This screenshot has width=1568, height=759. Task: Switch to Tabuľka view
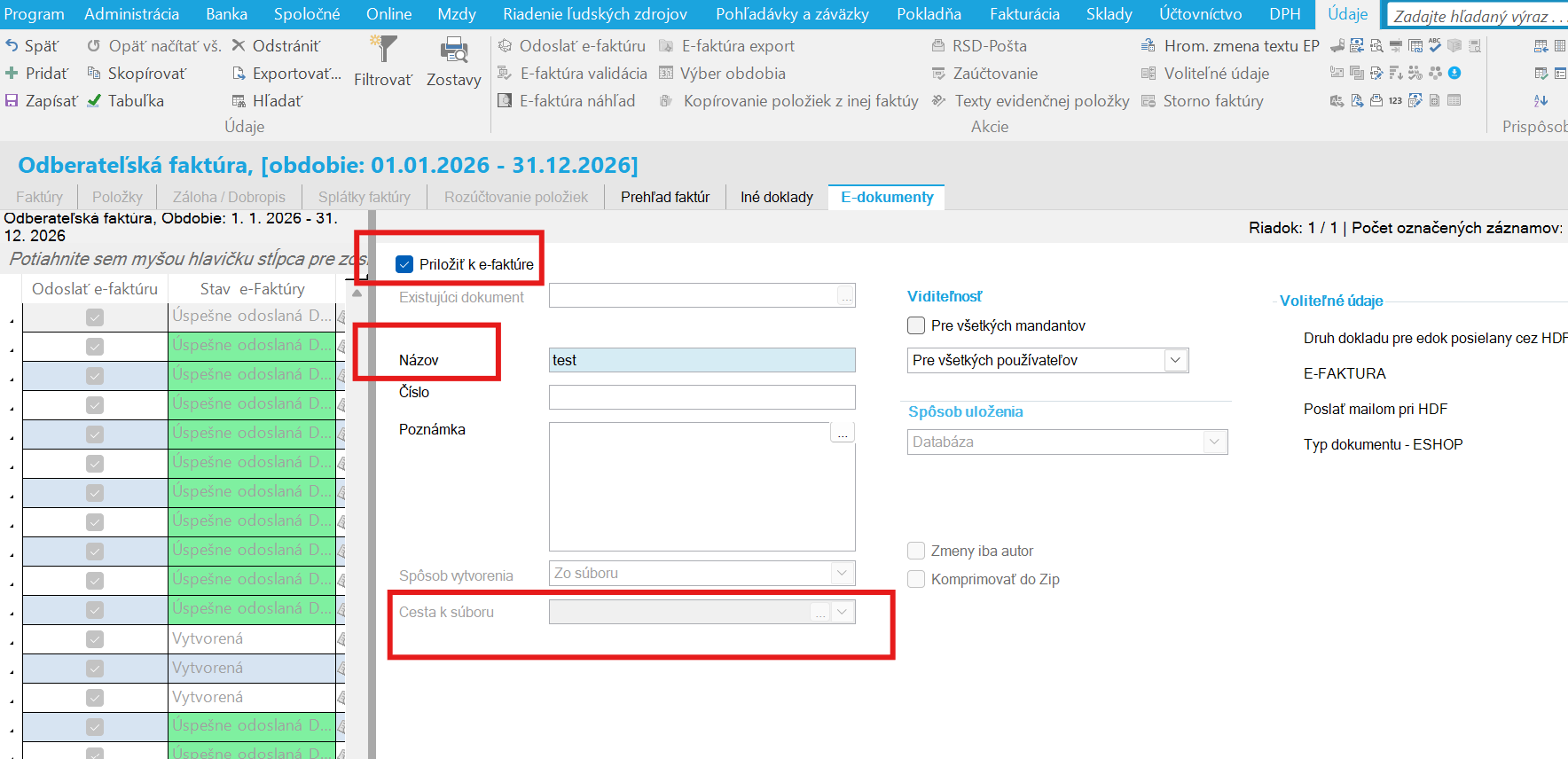pos(126,101)
